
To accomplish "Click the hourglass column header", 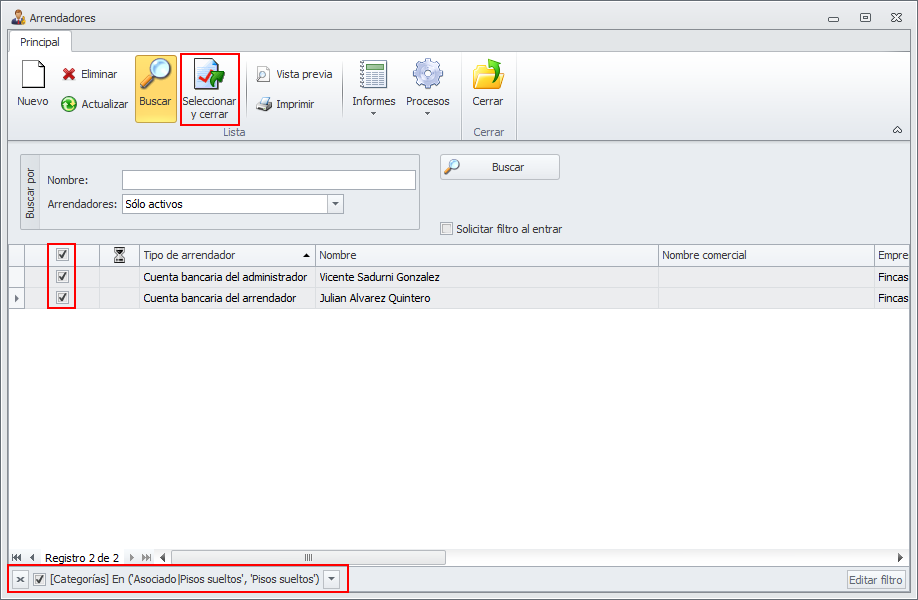I will [119, 255].
